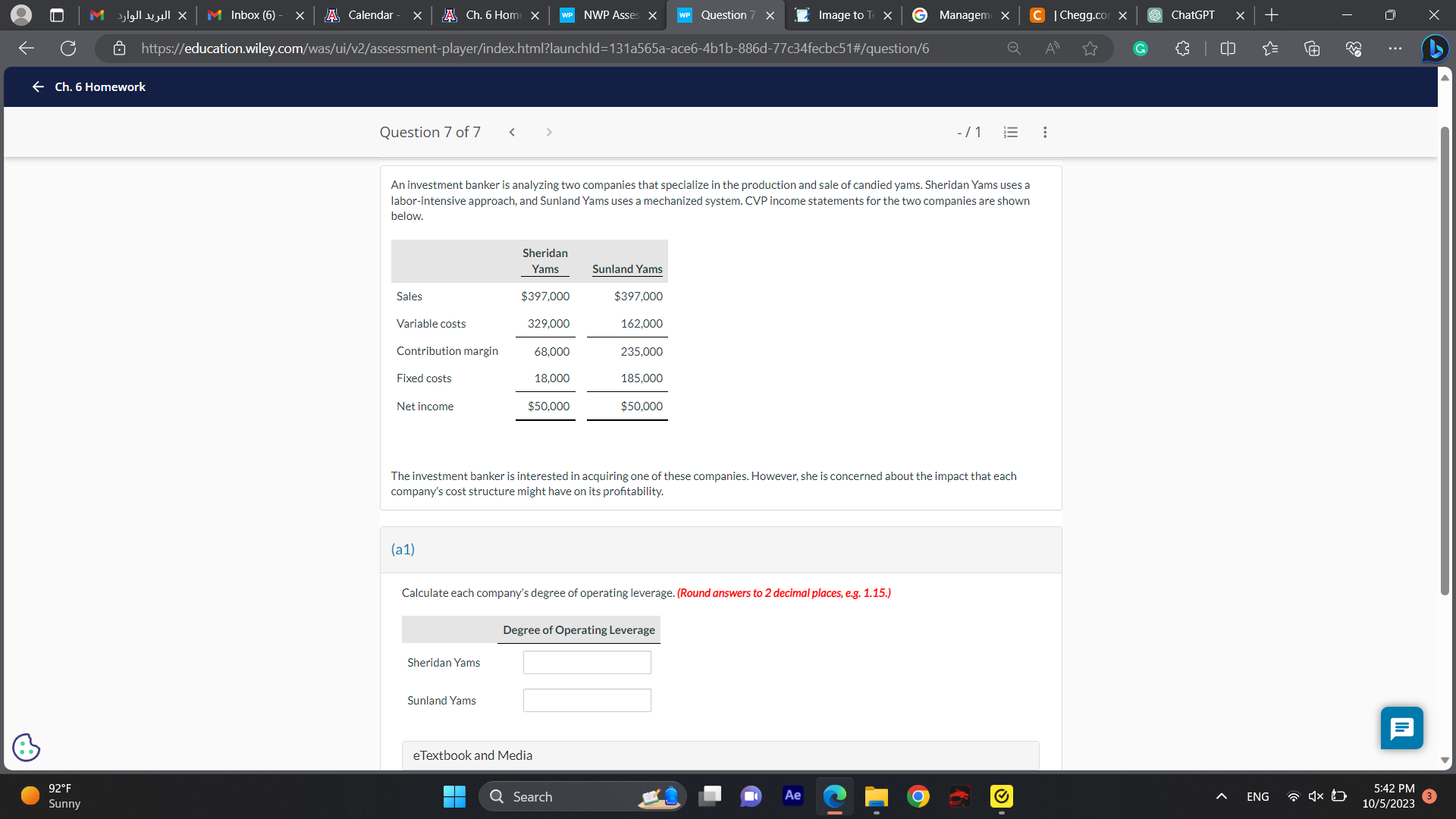The height and width of the screenshot is (819, 1456).
Task: Add page to favorites star
Action: [1090, 49]
